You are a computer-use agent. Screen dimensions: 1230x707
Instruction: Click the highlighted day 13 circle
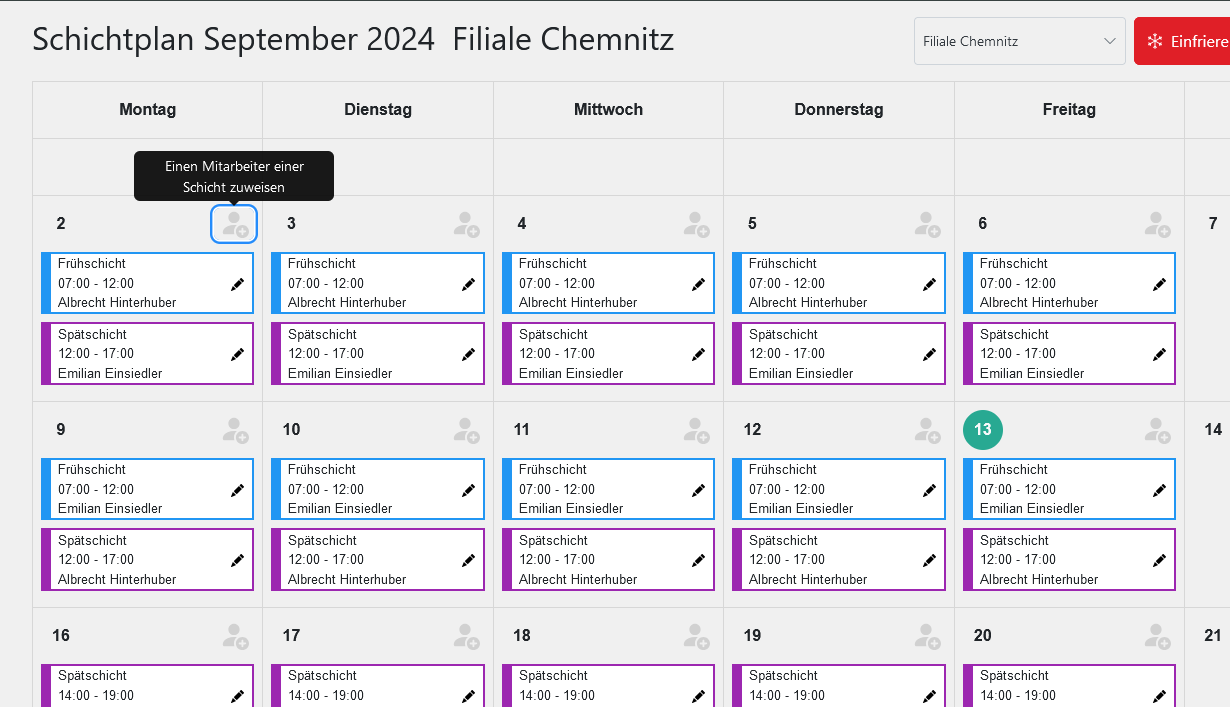[983, 430]
